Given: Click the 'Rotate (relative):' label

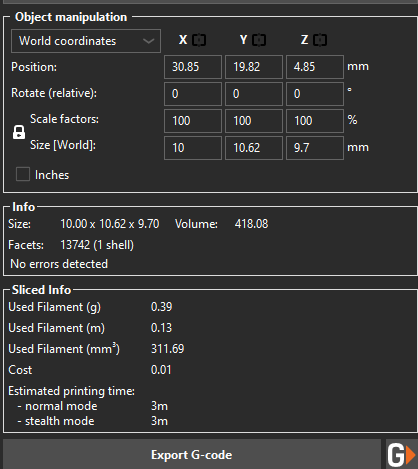Looking at the screenshot, I should [x=54, y=93].
